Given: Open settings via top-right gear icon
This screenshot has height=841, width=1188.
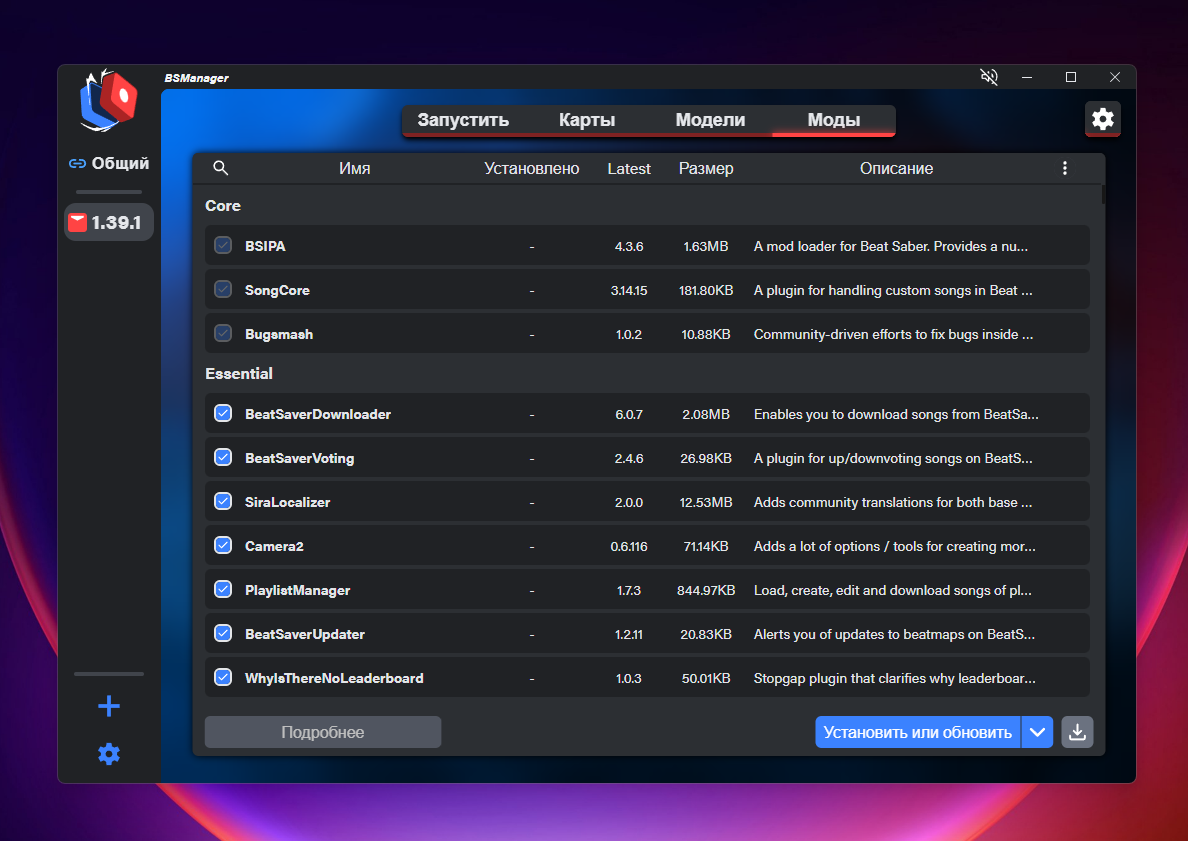Looking at the screenshot, I should 1102,119.
